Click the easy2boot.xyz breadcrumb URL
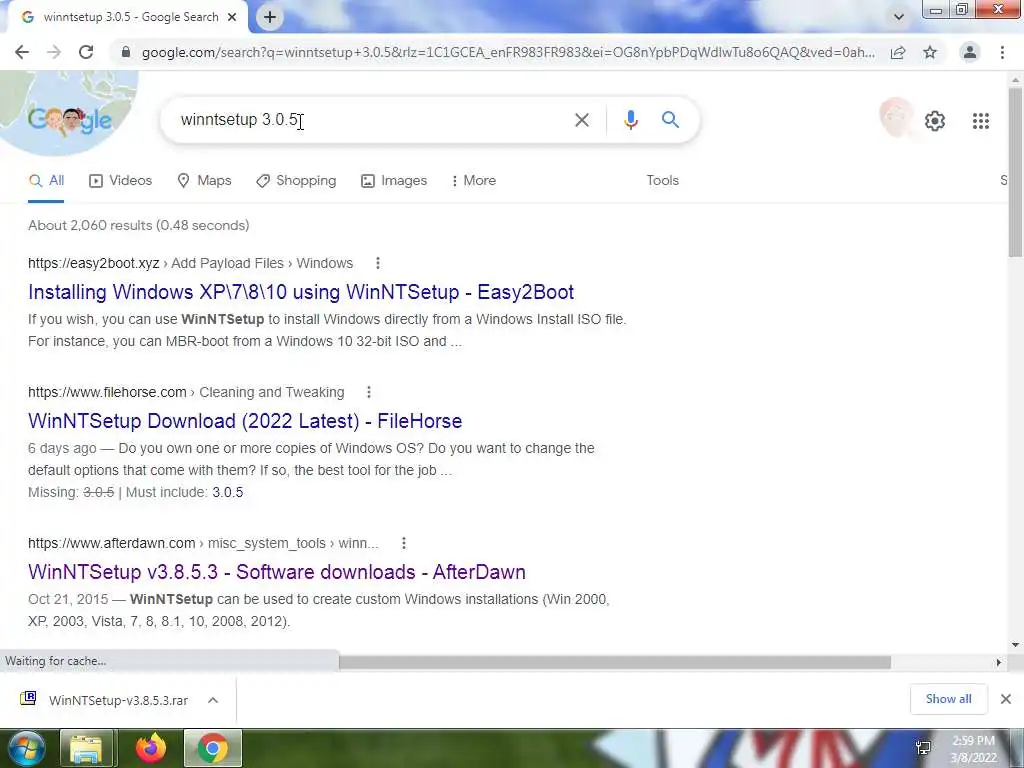 coord(190,263)
